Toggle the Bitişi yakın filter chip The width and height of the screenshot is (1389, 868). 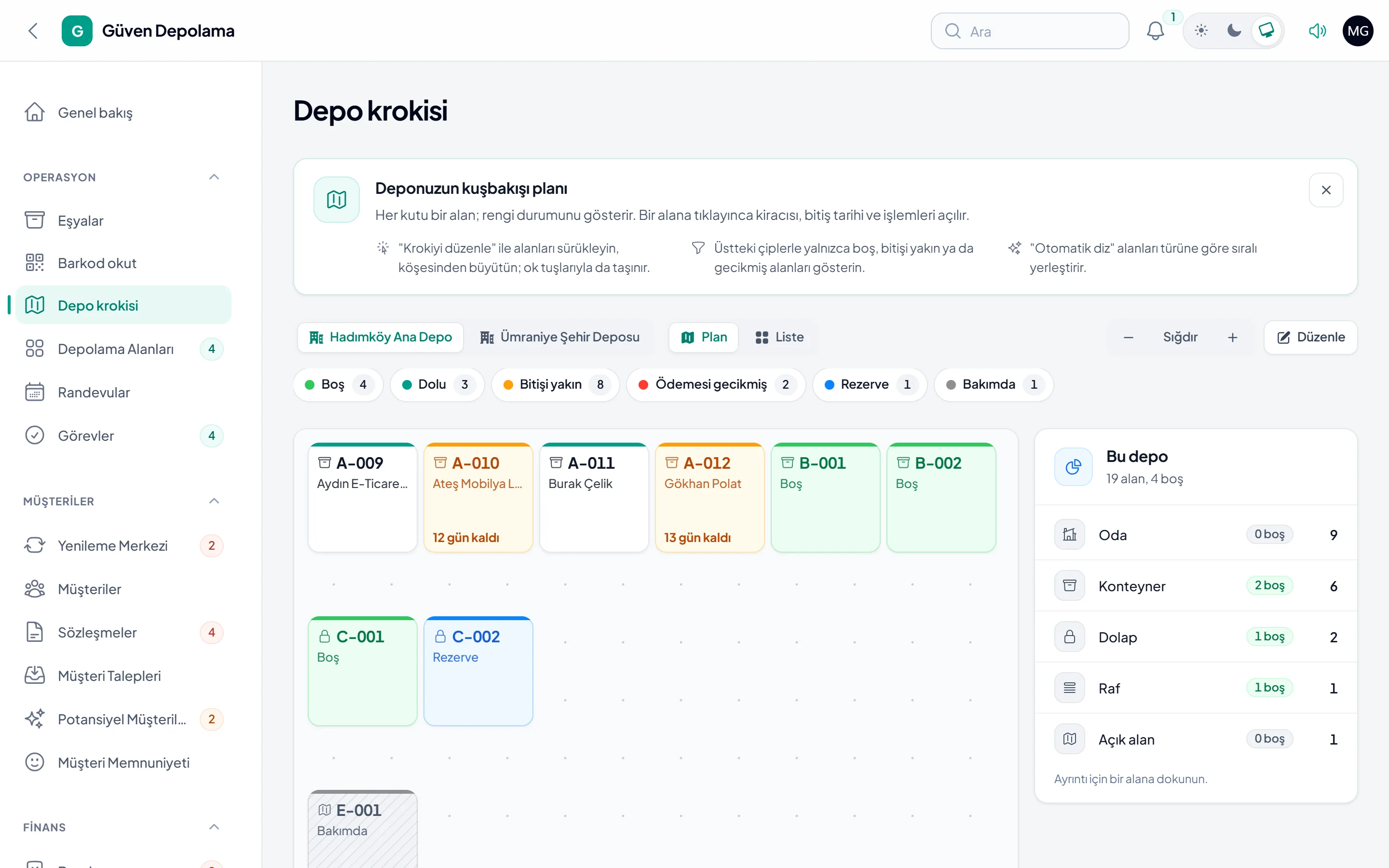555,384
